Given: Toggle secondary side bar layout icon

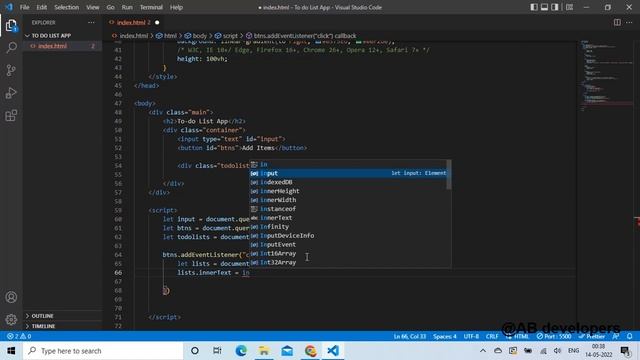Looking at the screenshot, I should point(555,7).
